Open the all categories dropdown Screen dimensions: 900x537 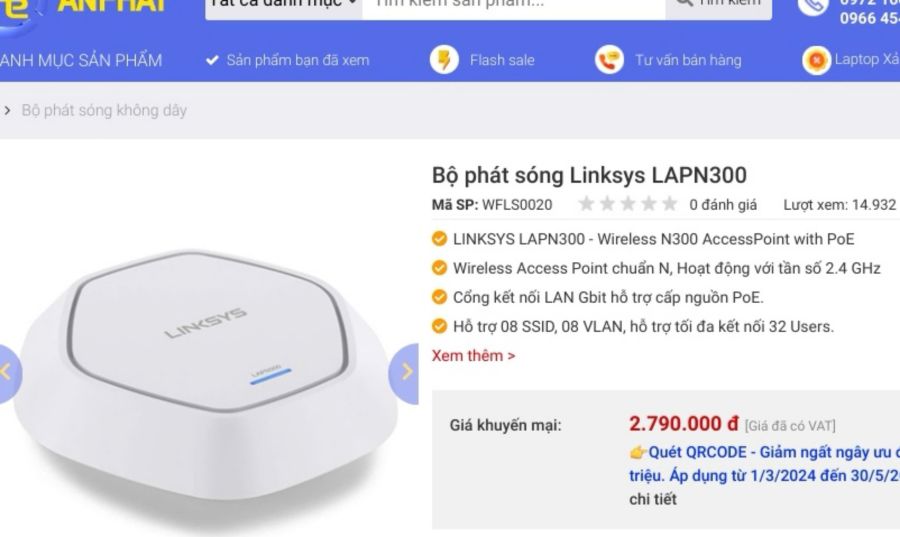[x=284, y=5]
